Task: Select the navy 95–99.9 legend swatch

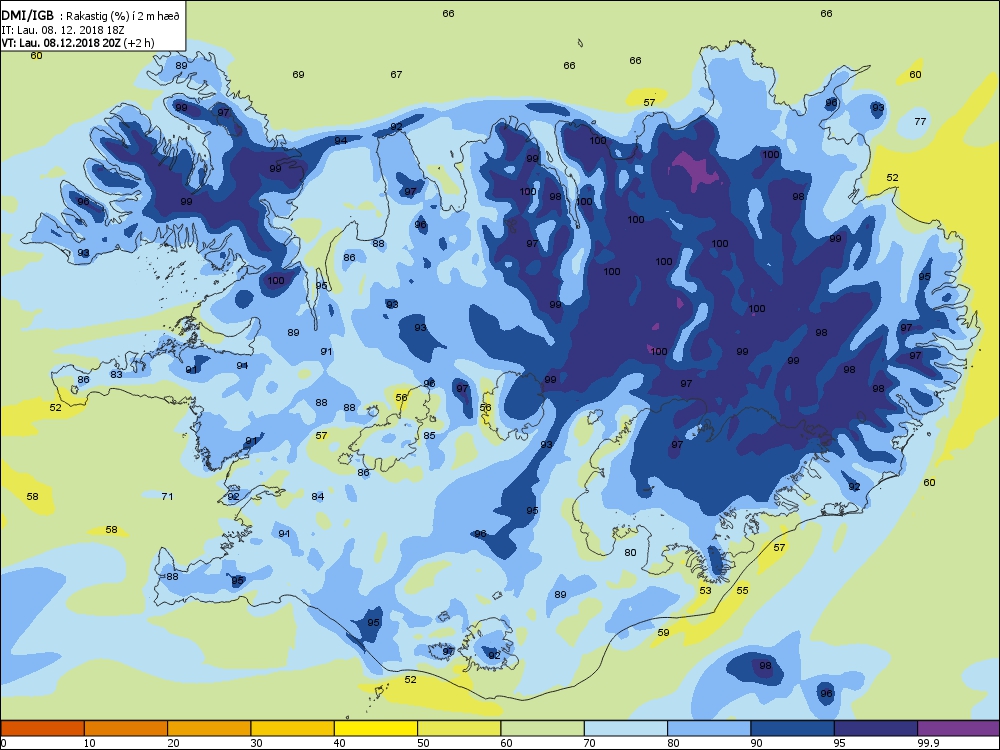Action: pyautogui.click(x=876, y=728)
